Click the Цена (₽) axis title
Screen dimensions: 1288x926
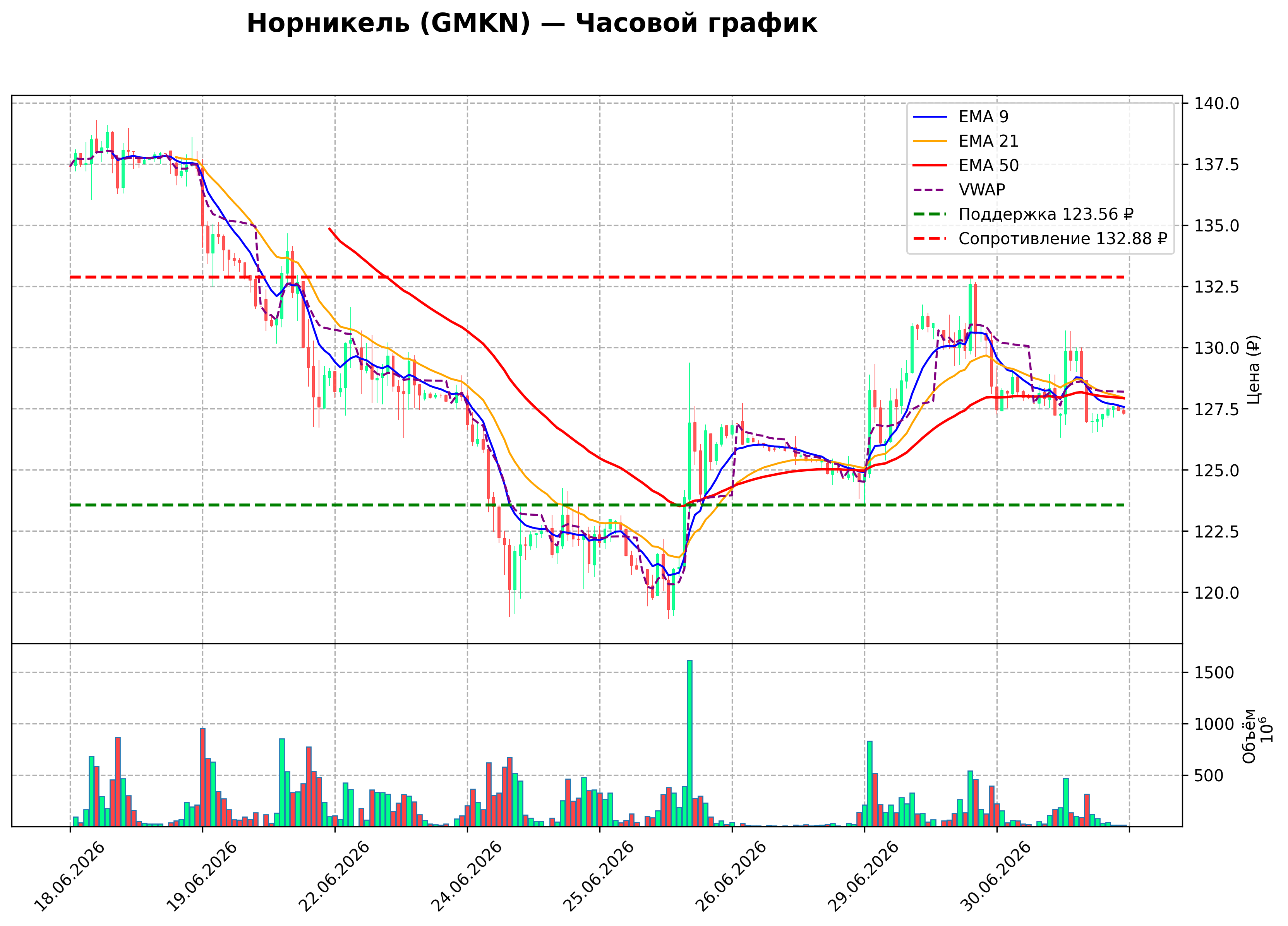(x=1254, y=370)
